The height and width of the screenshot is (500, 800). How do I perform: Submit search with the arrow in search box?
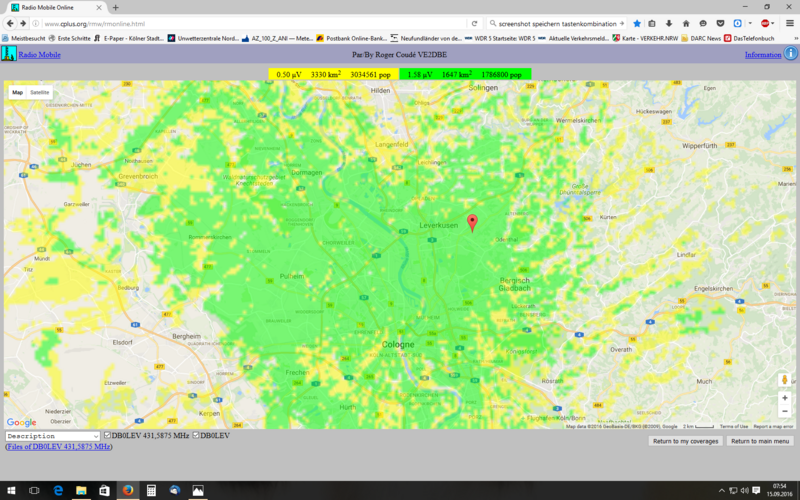point(622,23)
